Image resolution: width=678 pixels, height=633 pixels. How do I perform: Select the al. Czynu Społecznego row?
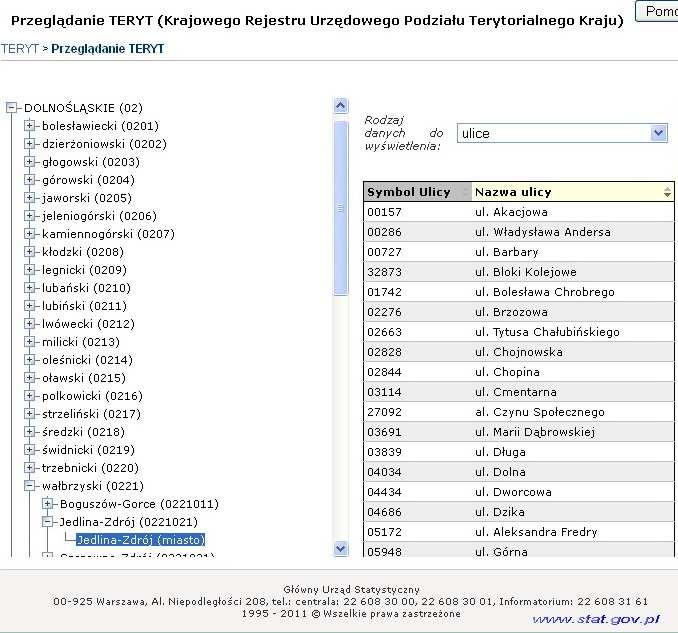[519, 412]
